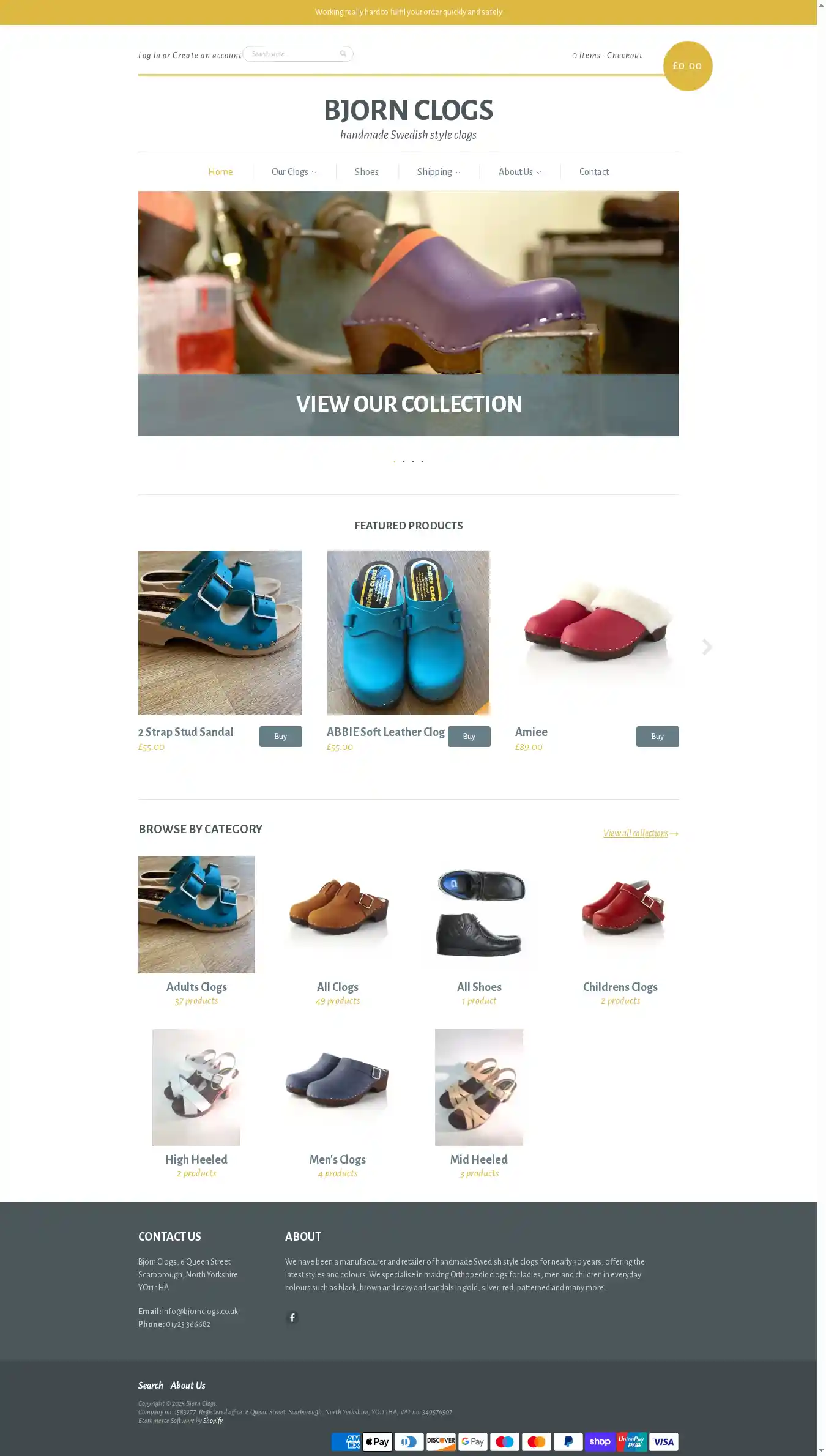
Task: Click the search magnifier icon
Action: (x=343, y=54)
